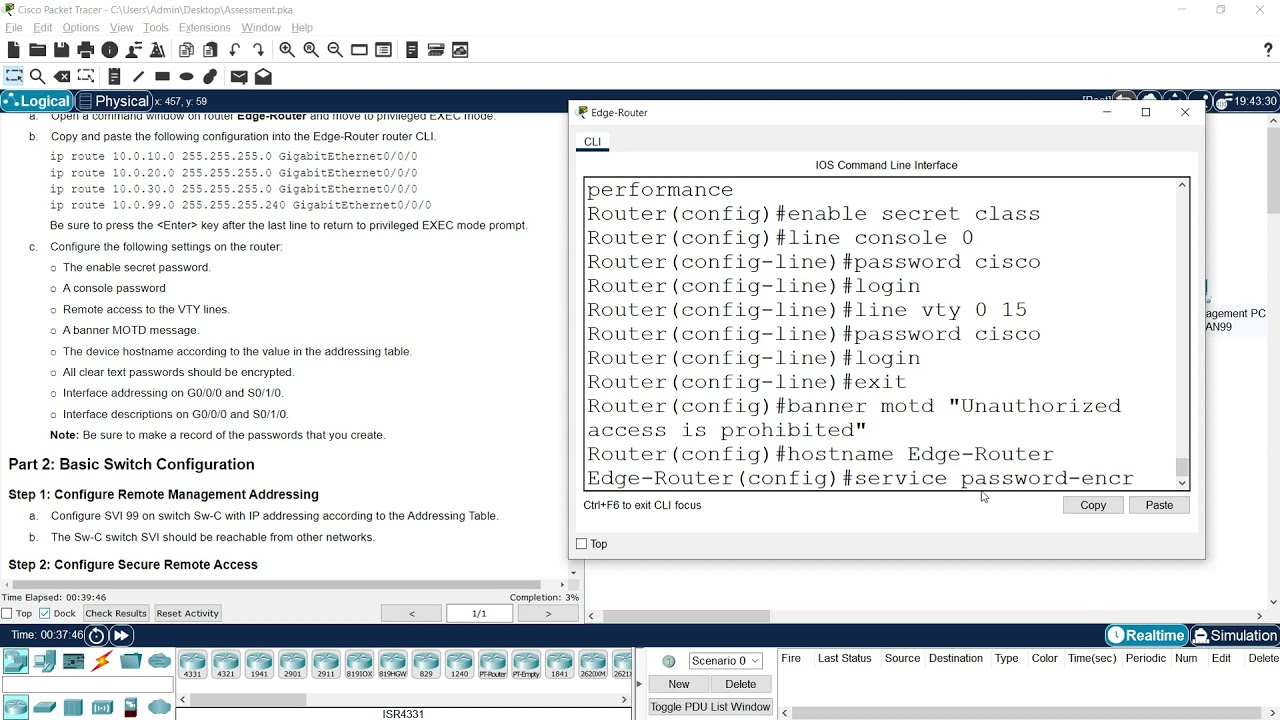Click scroll-up arrow in CLI terminal
This screenshot has width=1280, height=720.
pyautogui.click(x=1183, y=185)
